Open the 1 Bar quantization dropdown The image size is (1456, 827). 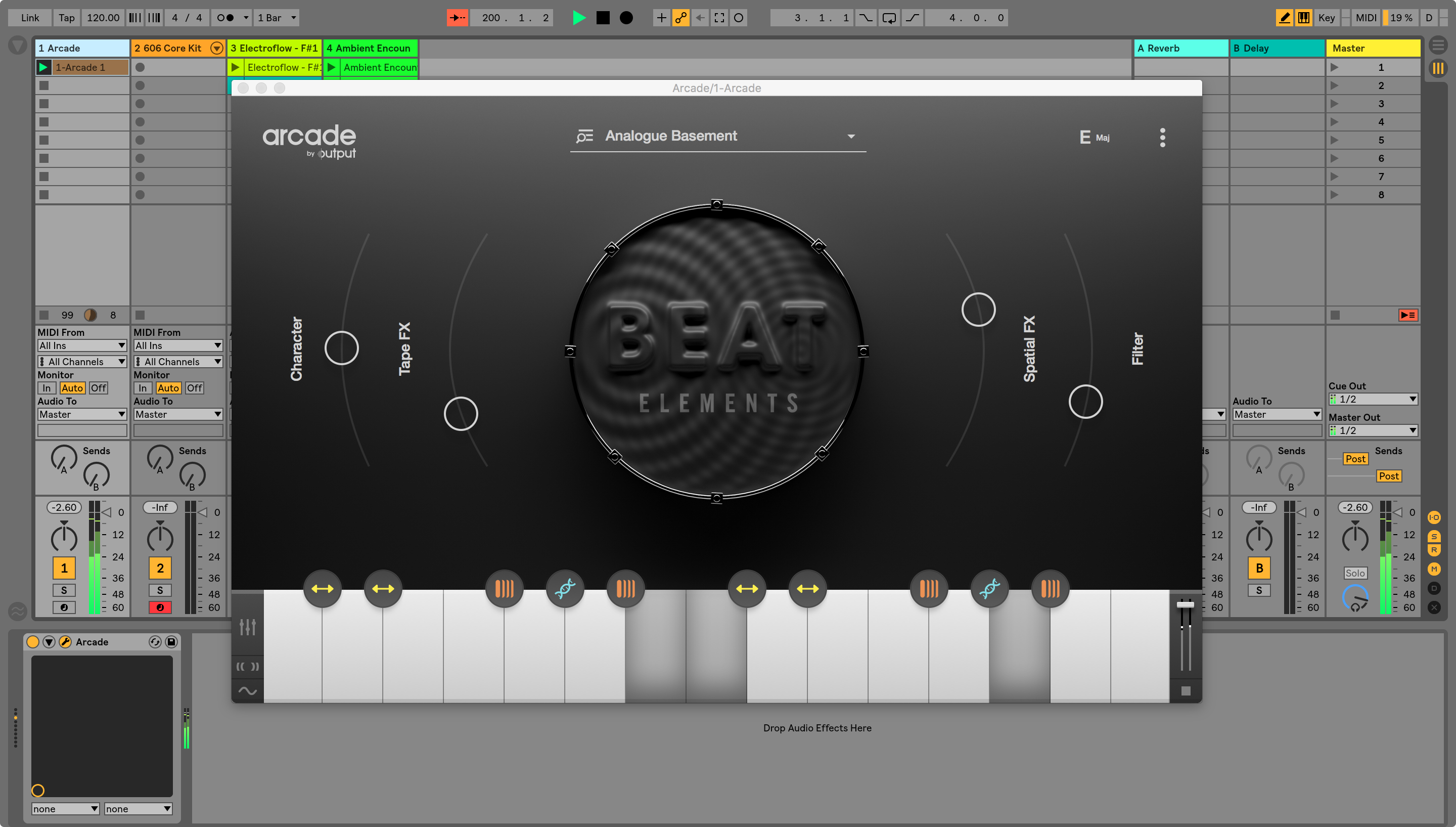(276, 18)
